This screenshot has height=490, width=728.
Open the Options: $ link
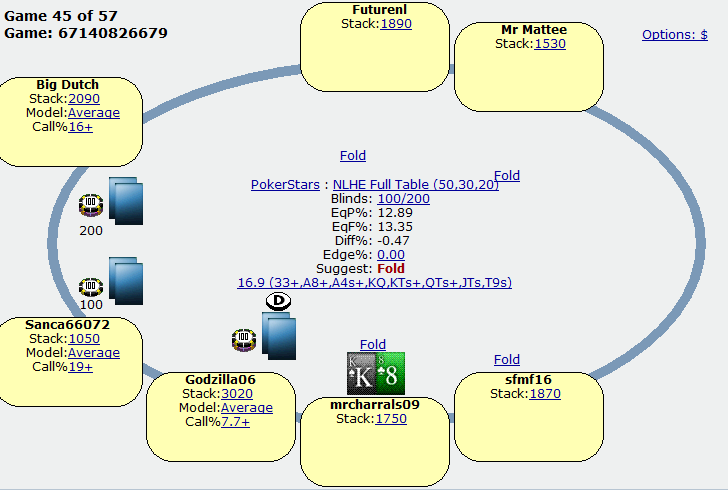click(x=675, y=34)
